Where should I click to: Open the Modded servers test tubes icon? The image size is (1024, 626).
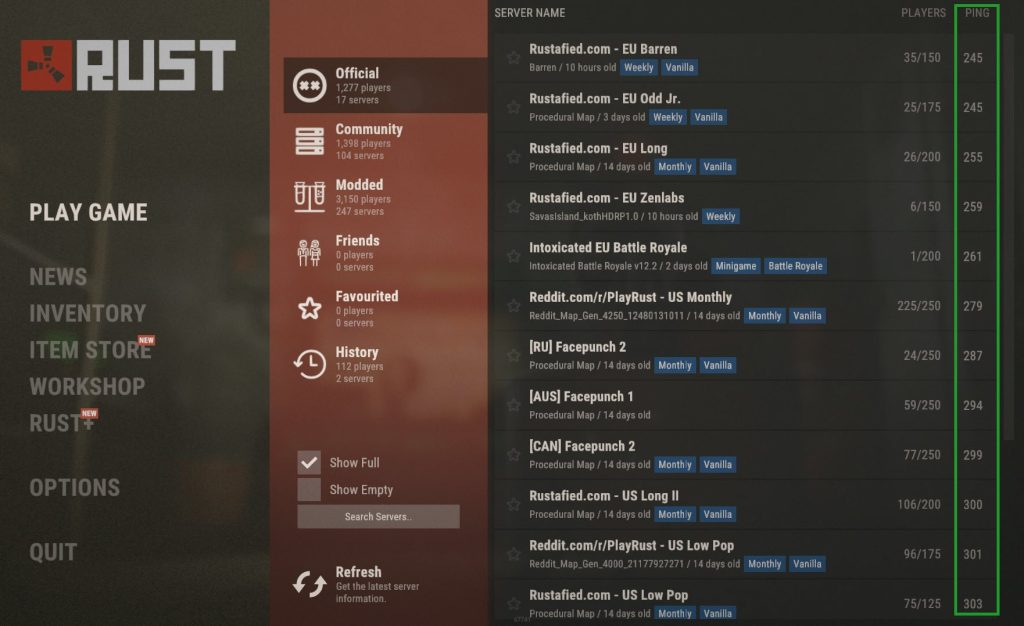310,196
